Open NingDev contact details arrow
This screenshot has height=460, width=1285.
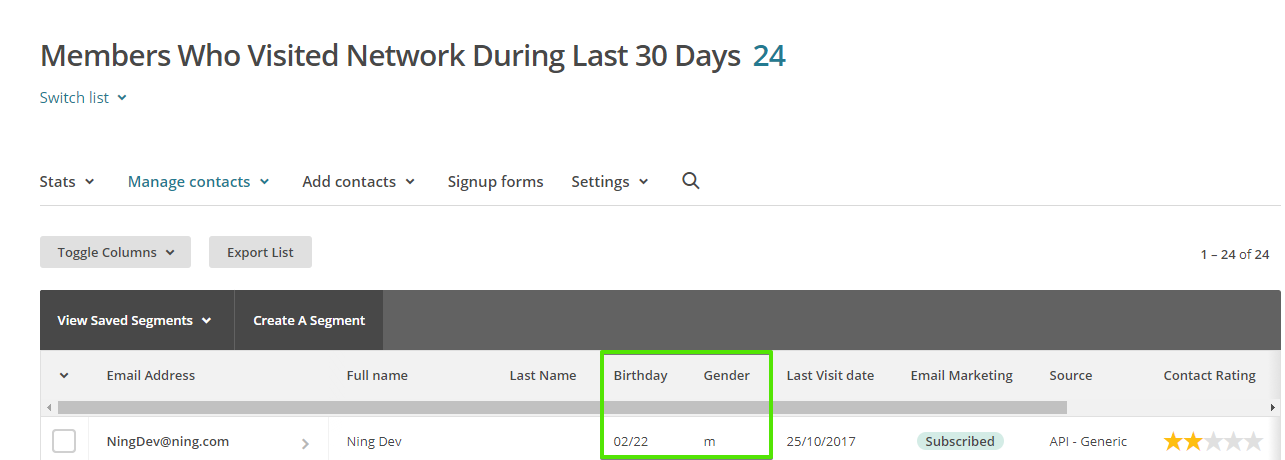(305, 443)
